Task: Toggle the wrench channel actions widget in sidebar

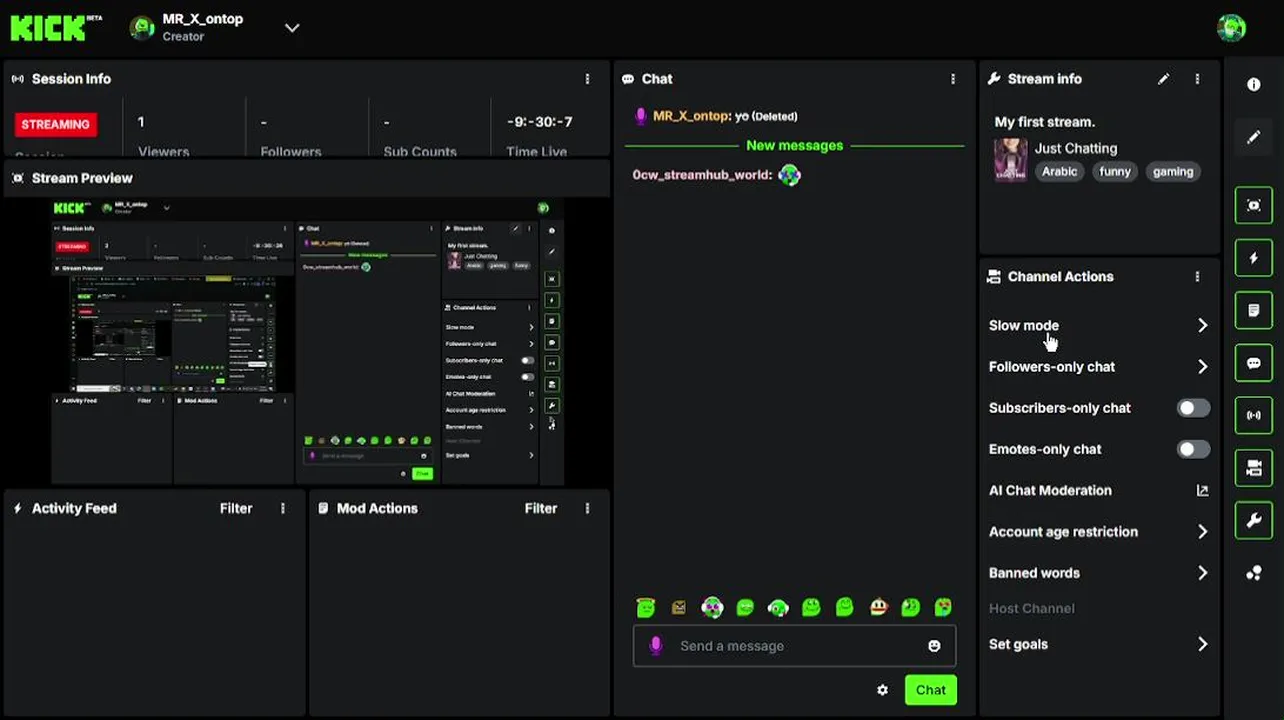Action: tap(1253, 520)
